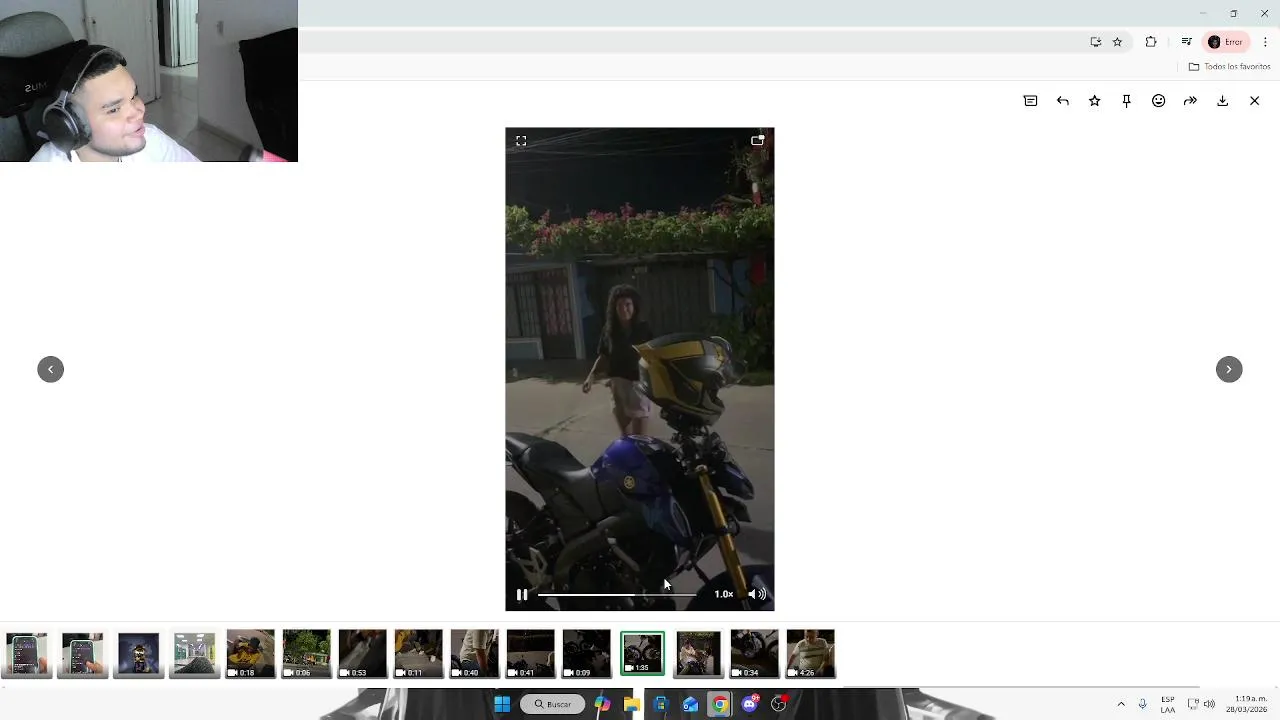Screen dimensions: 1280x720
Task: Select the 4:26 video thumbnail
Action: [810, 653]
